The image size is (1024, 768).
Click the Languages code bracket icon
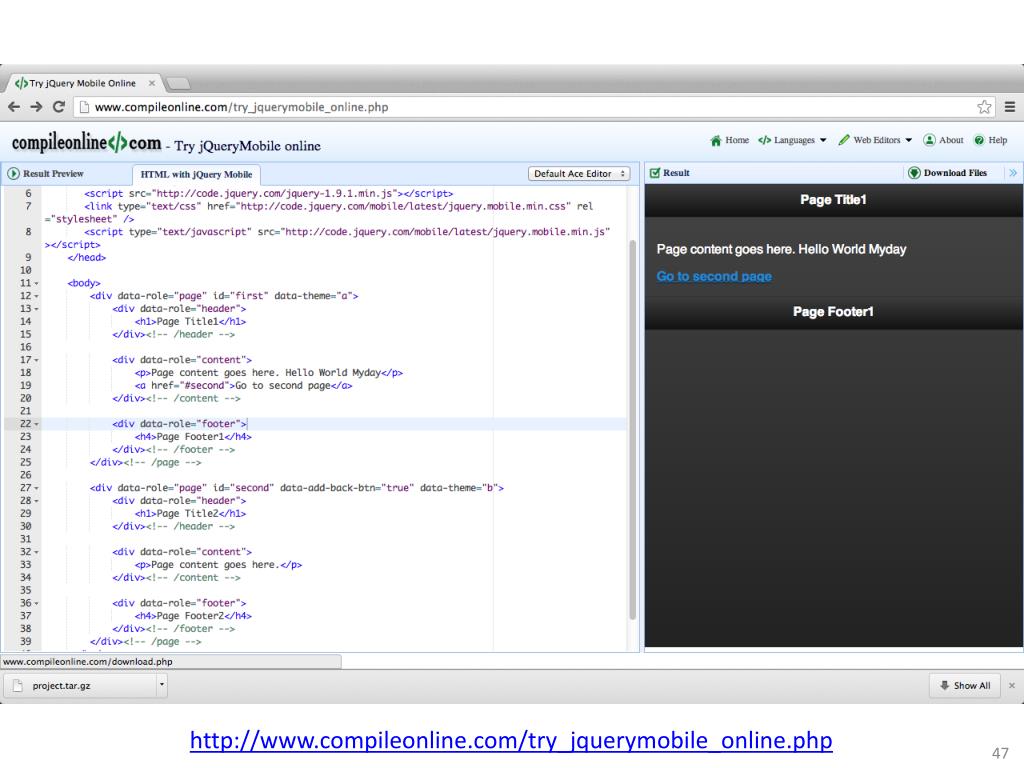click(765, 140)
